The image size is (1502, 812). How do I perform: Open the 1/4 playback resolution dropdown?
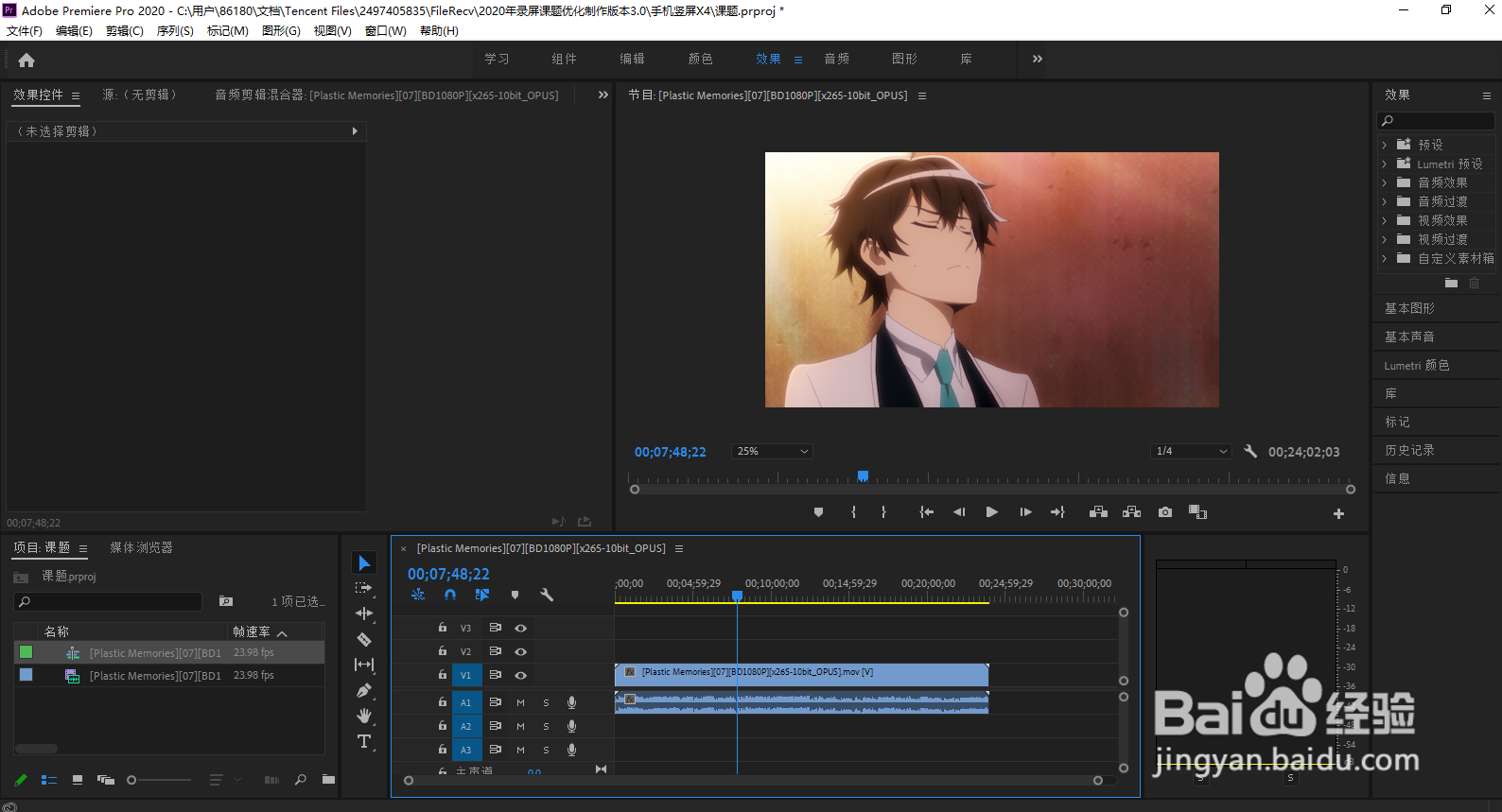coord(1191,452)
